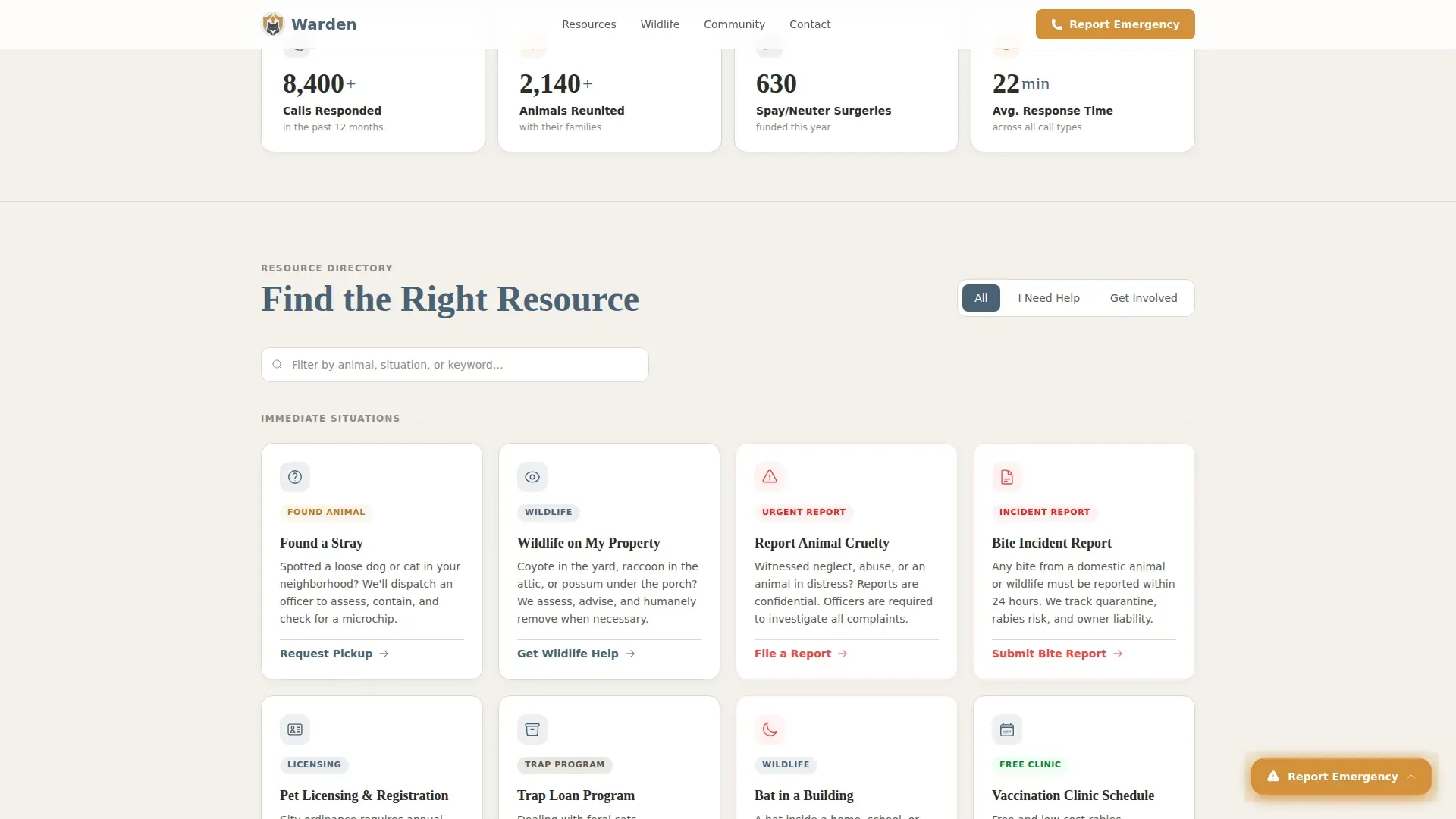Click the TRAP PROGRAM tag badge
This screenshot has height=819, width=1456.
[x=564, y=764]
